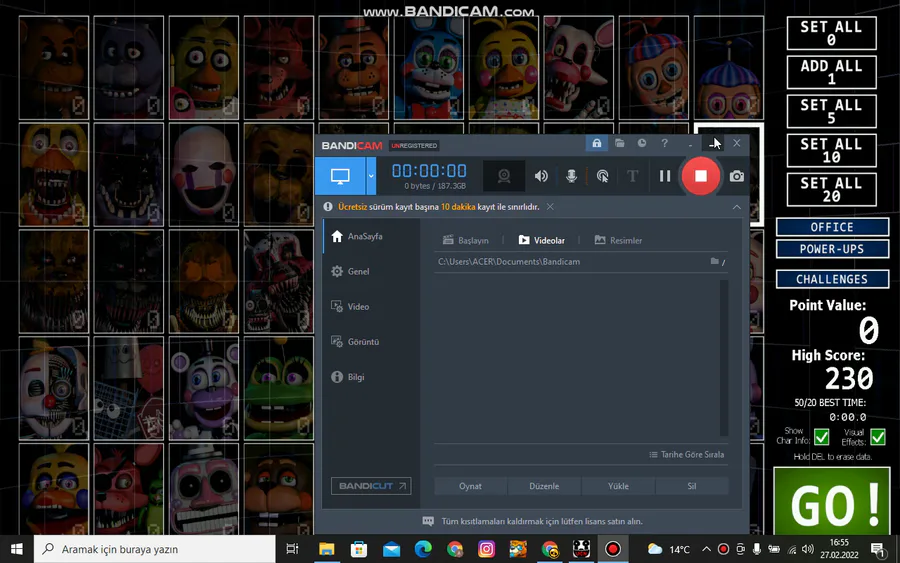Open weather widget showing 14°C

click(669, 549)
